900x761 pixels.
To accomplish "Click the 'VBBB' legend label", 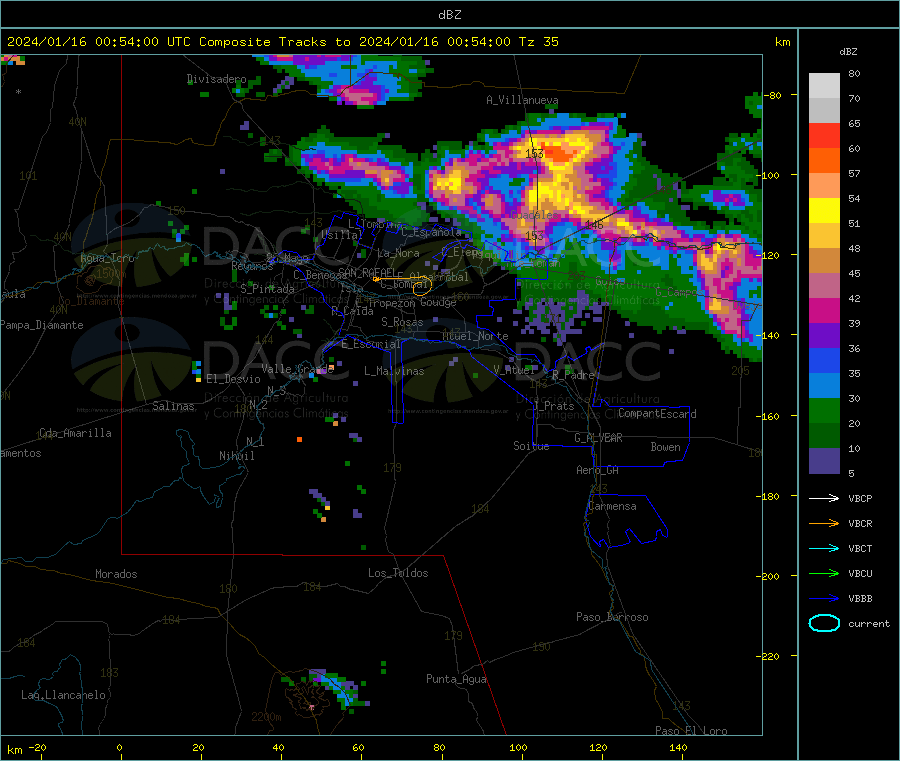I will pos(860,599).
